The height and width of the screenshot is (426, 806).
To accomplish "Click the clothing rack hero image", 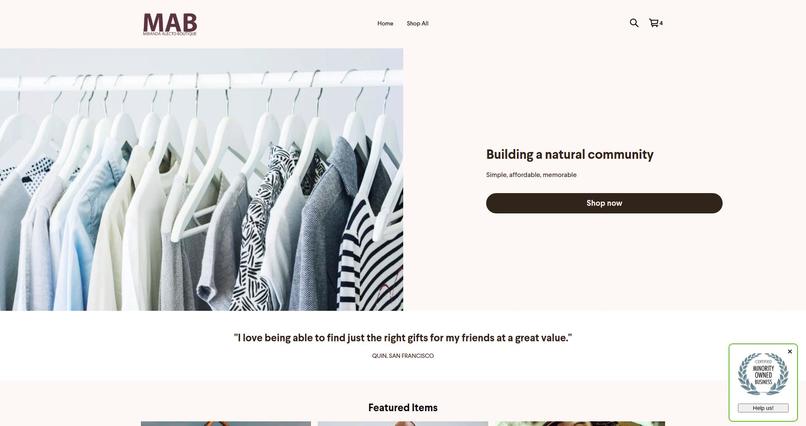I will [x=202, y=179].
